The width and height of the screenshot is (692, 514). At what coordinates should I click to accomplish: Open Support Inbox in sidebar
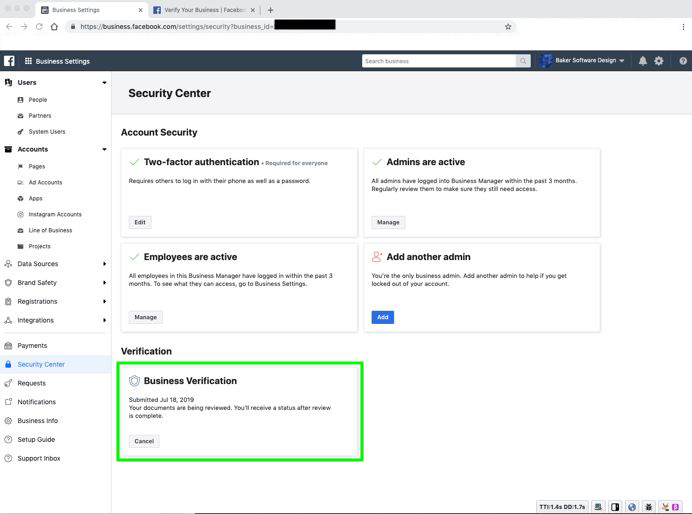pyautogui.click(x=38, y=458)
